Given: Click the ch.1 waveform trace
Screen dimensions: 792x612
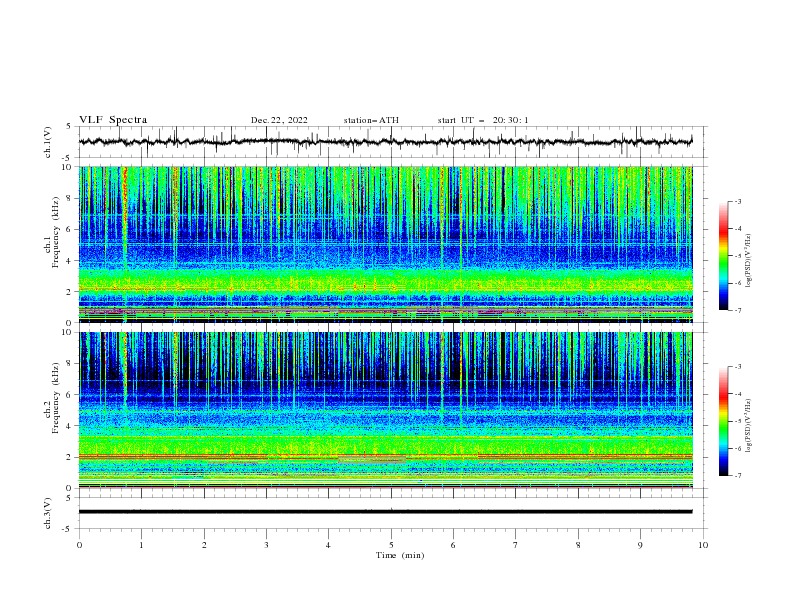Looking at the screenshot, I should click(385, 142).
